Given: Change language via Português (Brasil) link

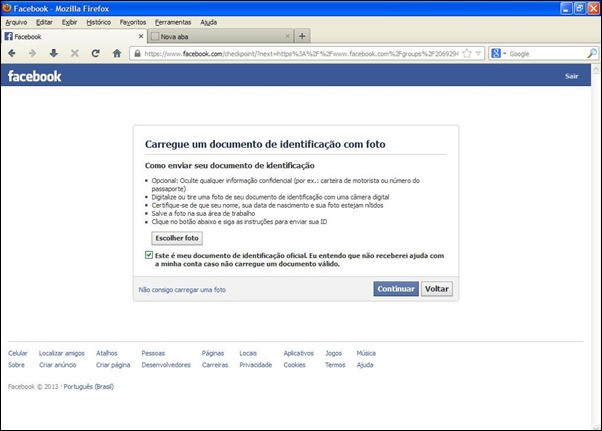Looking at the screenshot, I should [x=89, y=386].
